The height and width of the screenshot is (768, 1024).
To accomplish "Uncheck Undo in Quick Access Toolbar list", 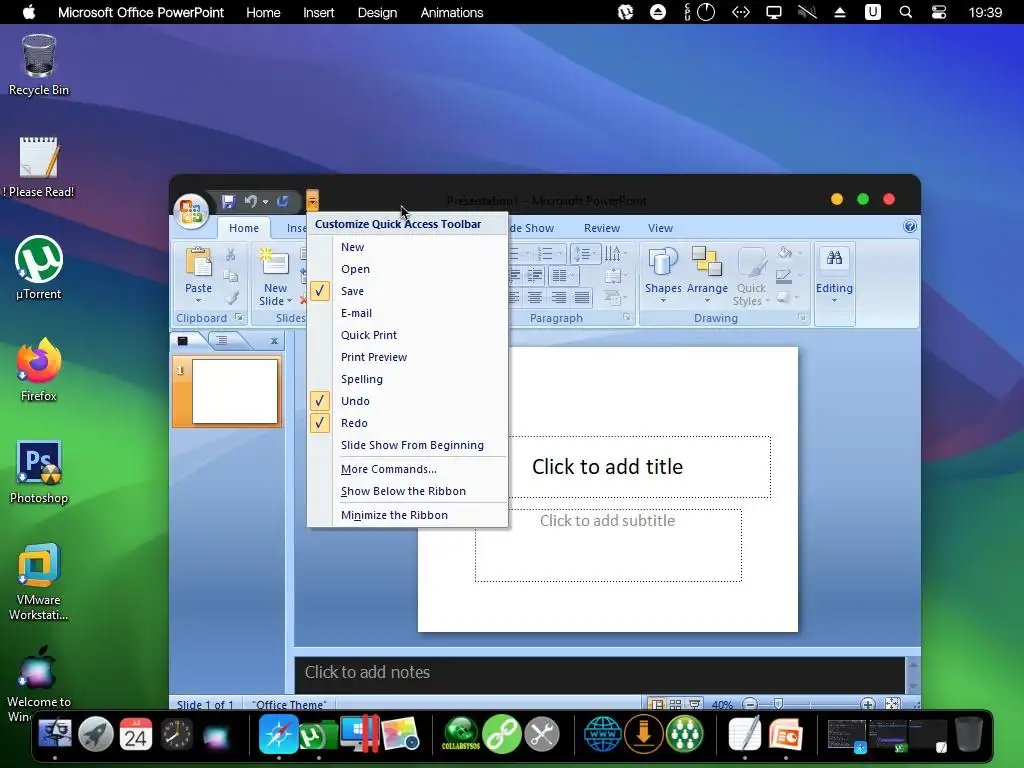I will [407, 401].
